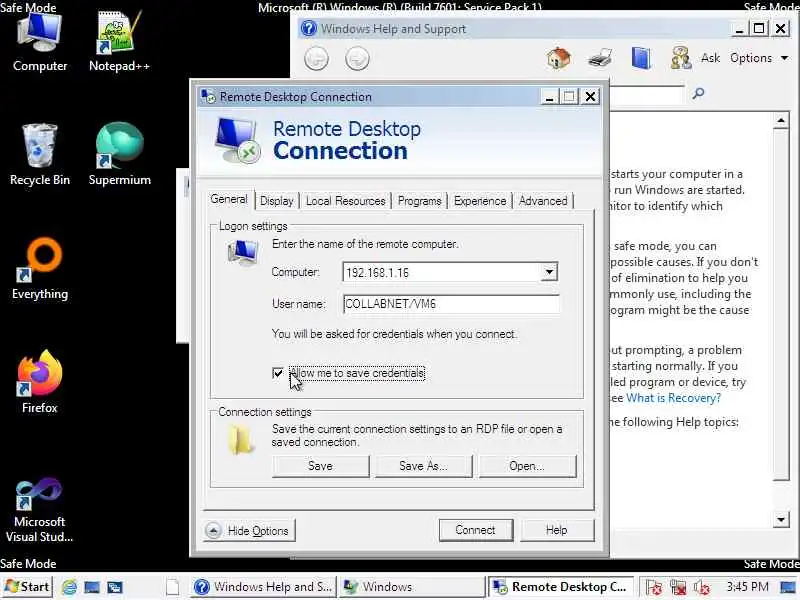Screen dimensions: 800x600
Task: Click the Computer address text field
Action: point(442,272)
